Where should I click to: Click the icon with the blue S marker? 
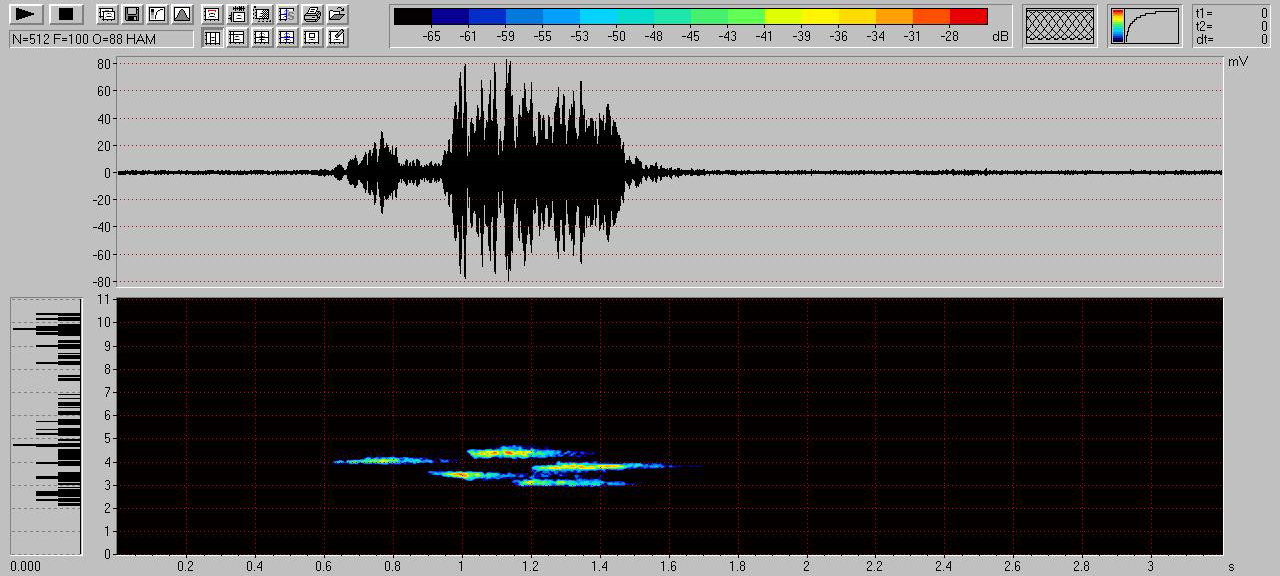click(x=287, y=14)
